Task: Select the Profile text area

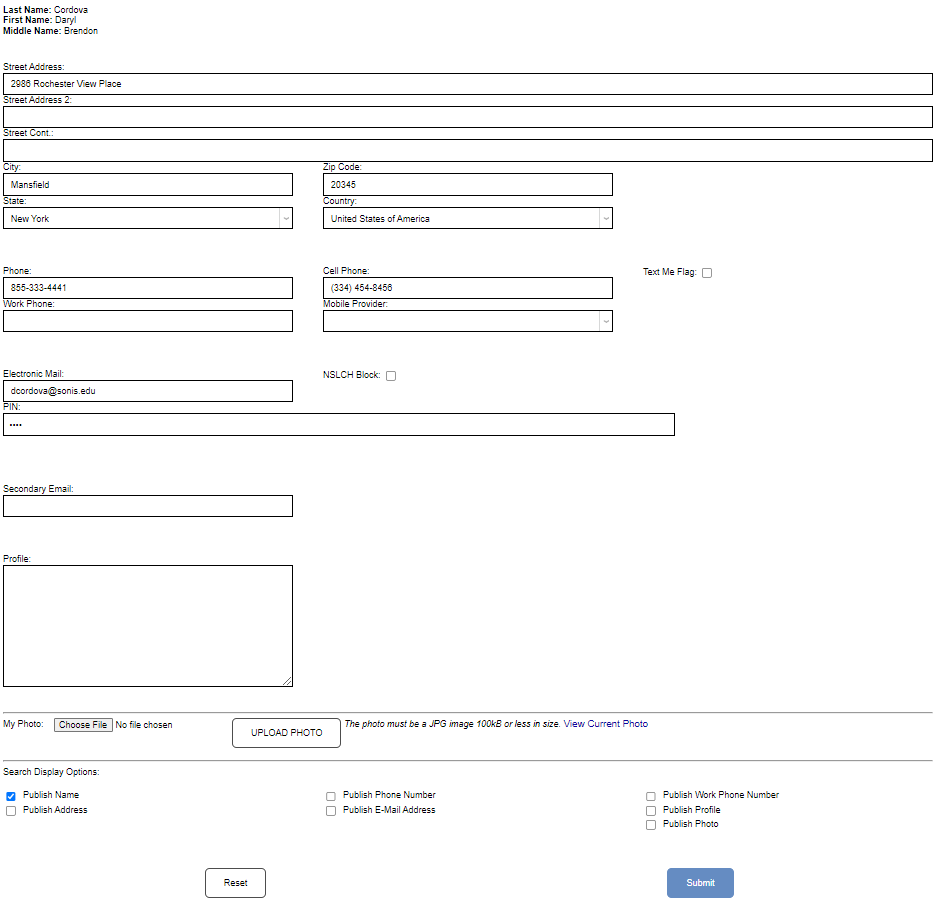Action: [147, 624]
